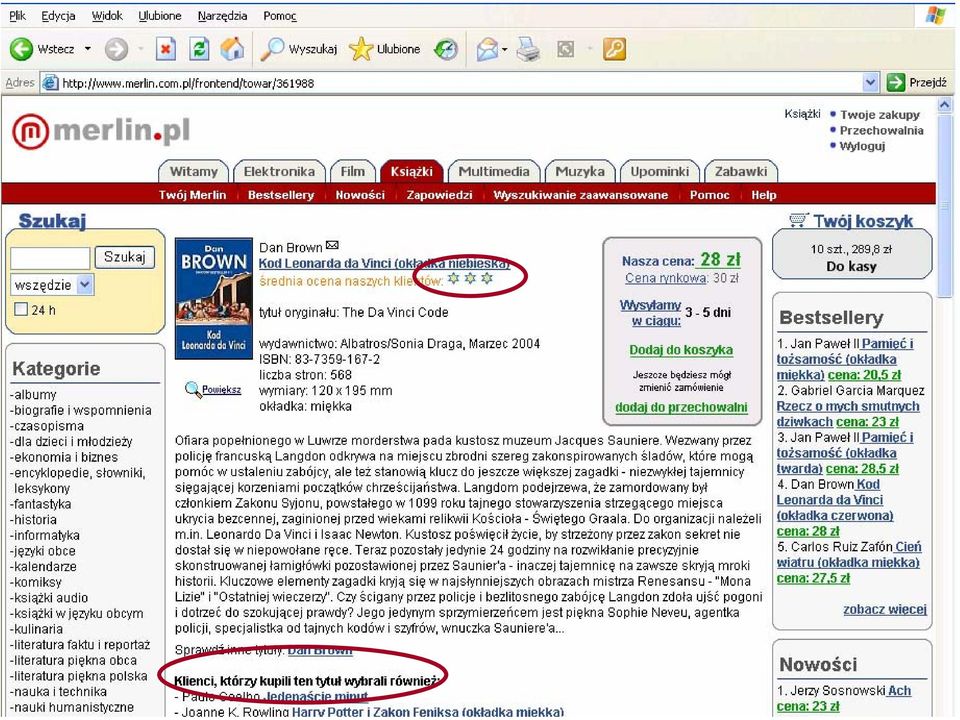Click Do kasy checkout button
This screenshot has height=720, width=960.
(x=851, y=266)
